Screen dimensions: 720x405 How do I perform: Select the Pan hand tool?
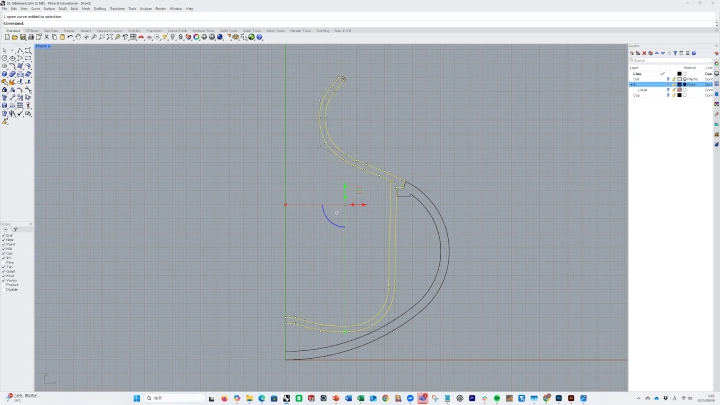(78, 37)
